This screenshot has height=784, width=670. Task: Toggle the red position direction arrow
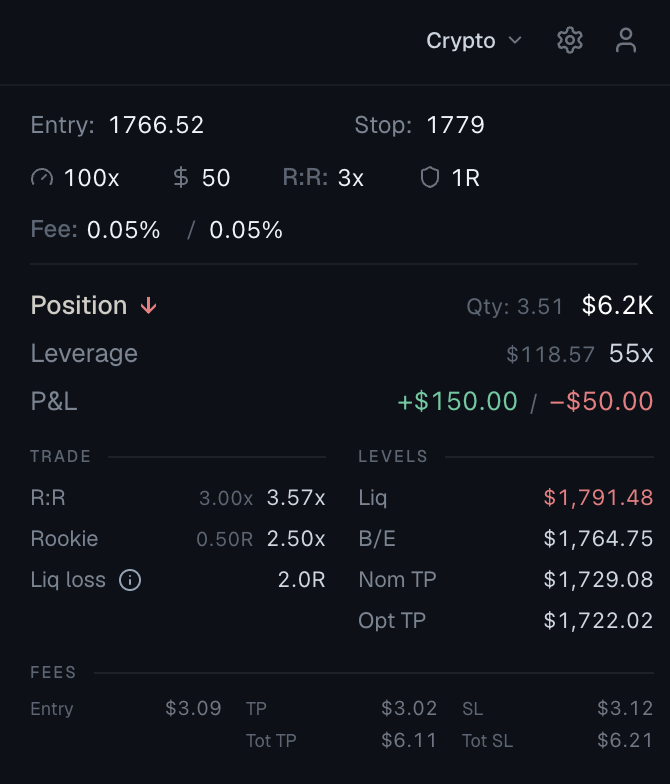tap(148, 305)
